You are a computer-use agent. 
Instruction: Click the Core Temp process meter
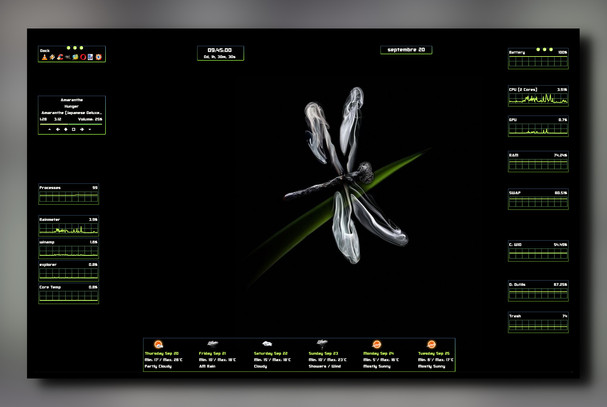(x=69, y=294)
